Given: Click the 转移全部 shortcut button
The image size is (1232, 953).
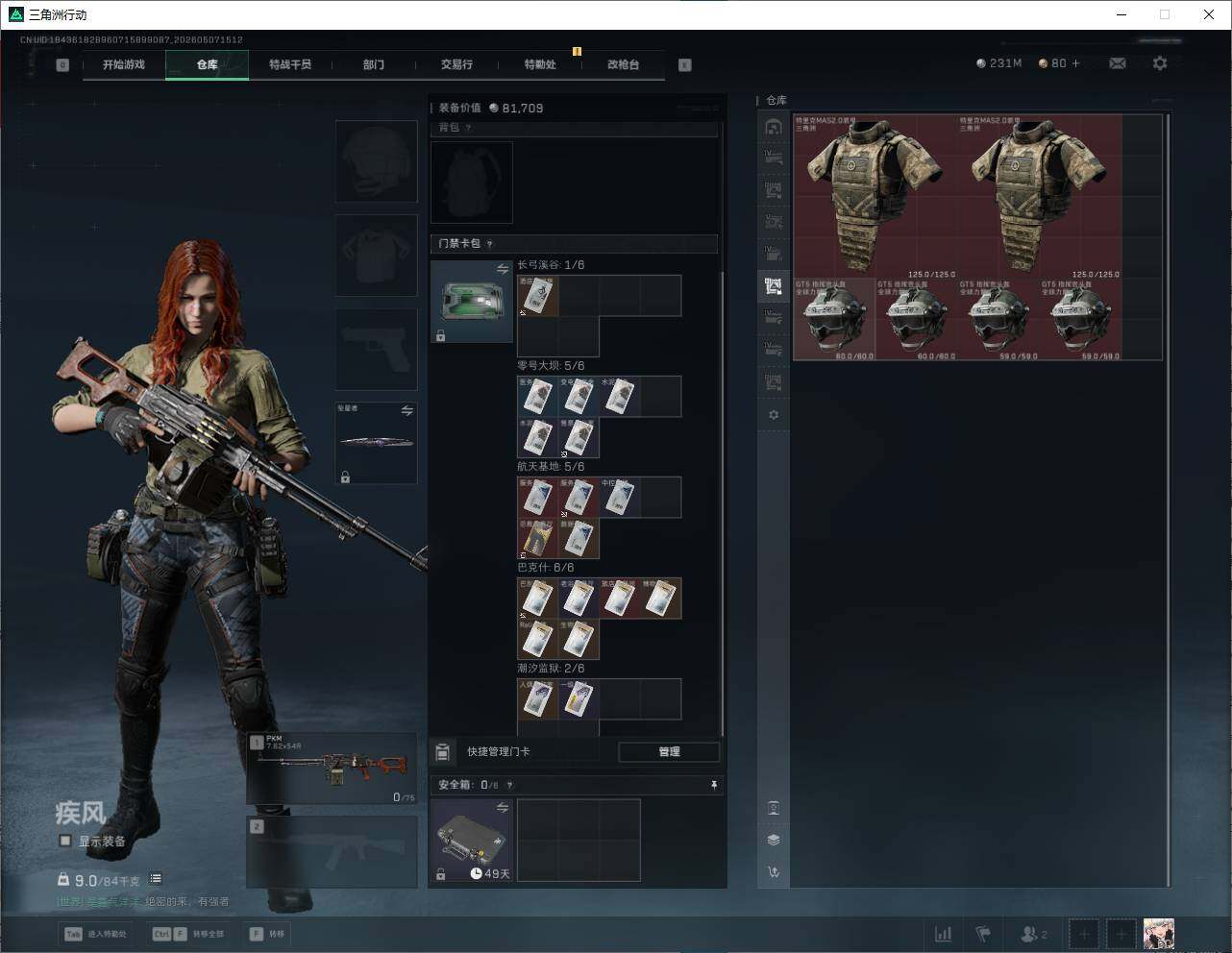Looking at the screenshot, I should click(188, 934).
